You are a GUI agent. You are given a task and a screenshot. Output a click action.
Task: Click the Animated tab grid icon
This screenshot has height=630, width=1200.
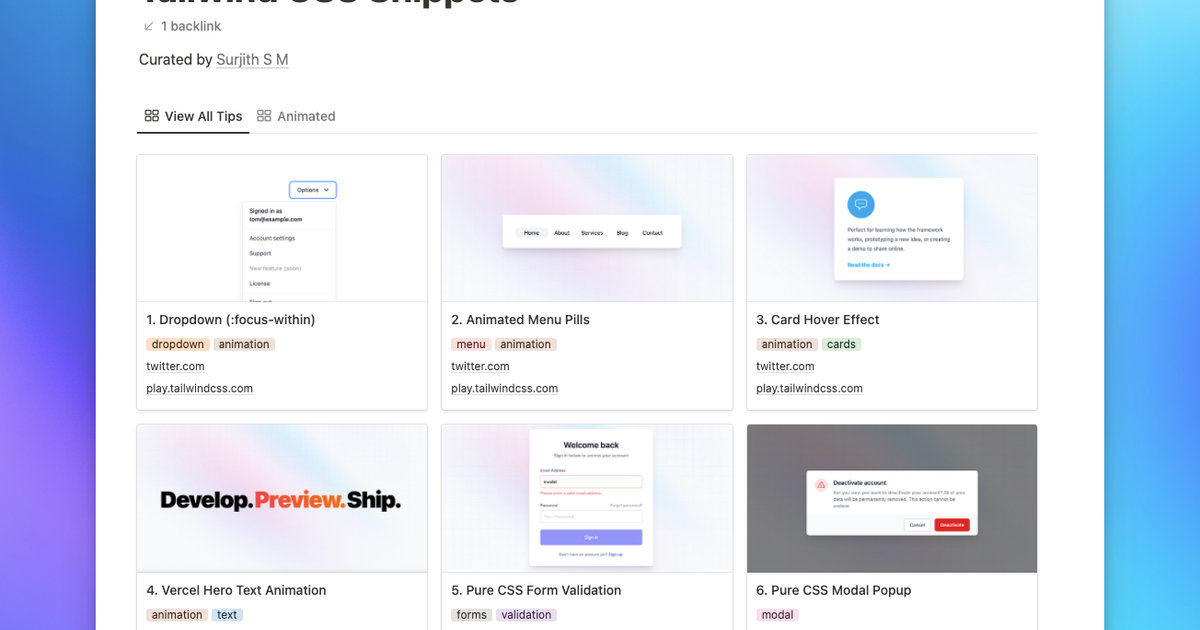[264, 116]
